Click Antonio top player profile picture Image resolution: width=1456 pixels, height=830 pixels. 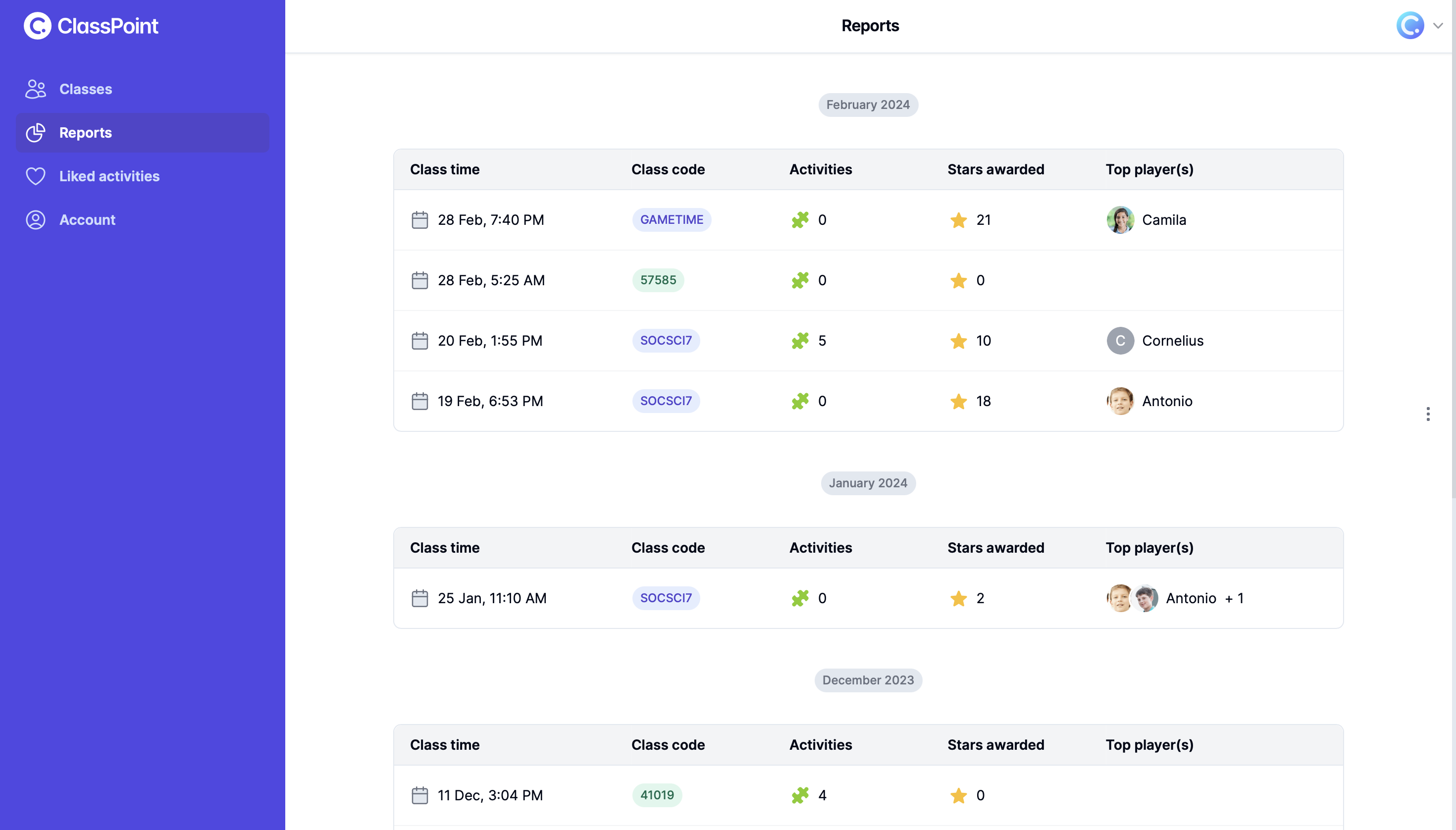click(1120, 401)
